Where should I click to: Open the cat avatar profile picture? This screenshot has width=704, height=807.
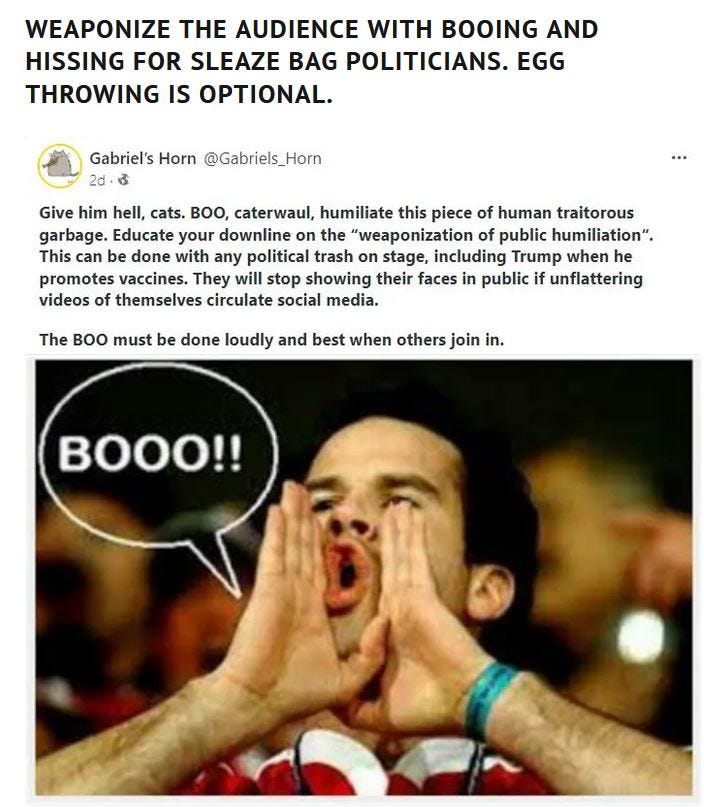pyautogui.click(x=60, y=166)
